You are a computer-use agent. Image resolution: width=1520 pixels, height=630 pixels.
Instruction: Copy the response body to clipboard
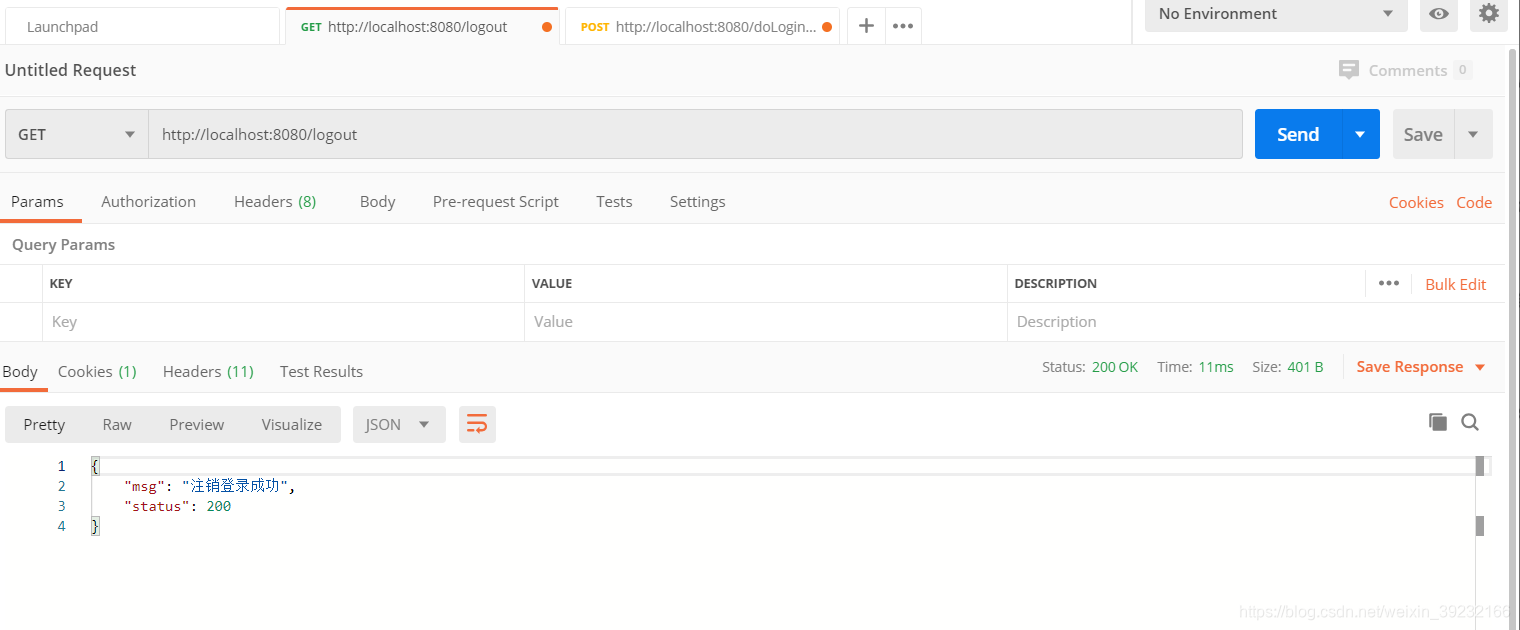1438,422
